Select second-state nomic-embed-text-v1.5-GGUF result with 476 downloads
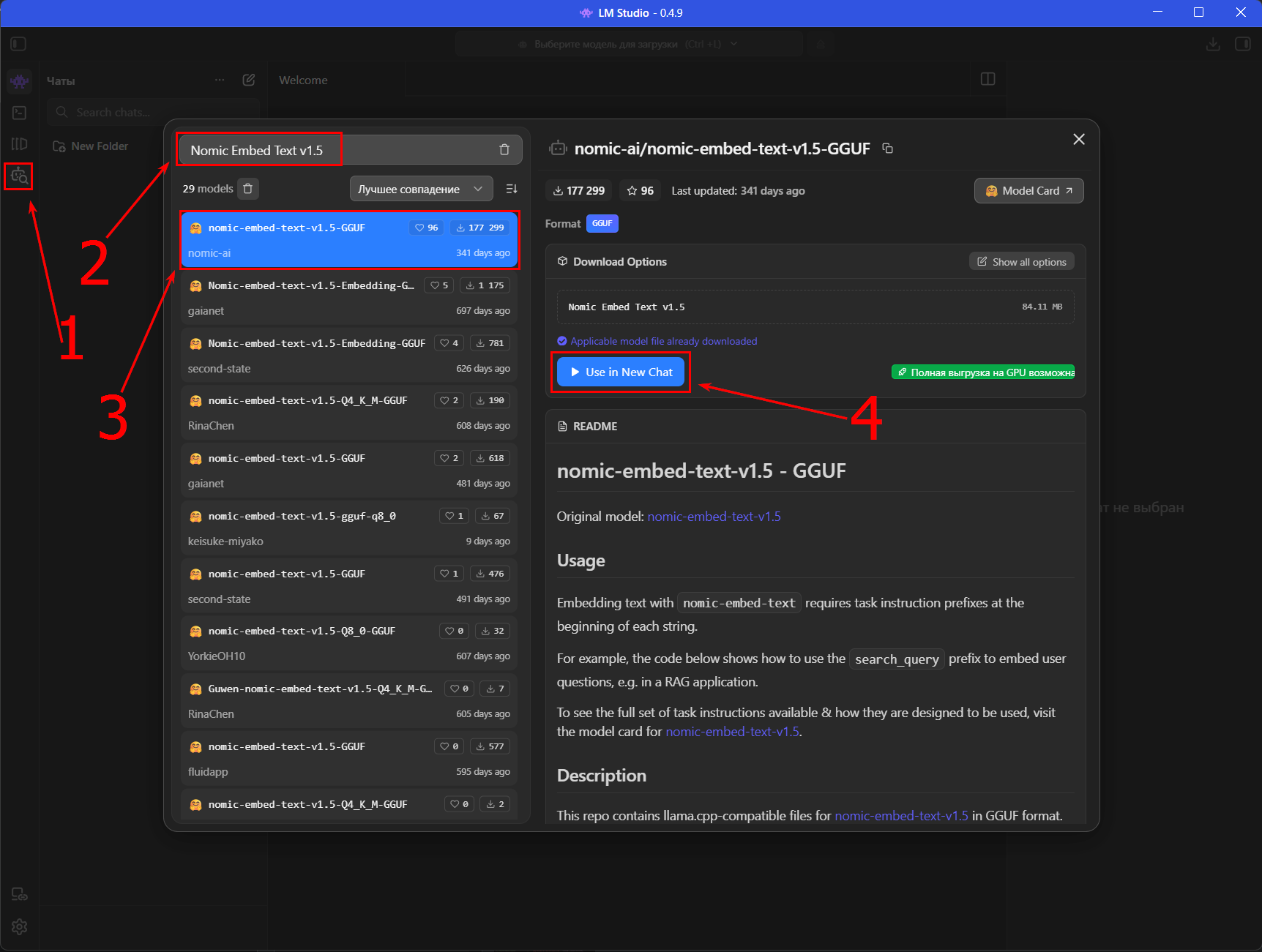This screenshot has width=1262, height=952. click(348, 586)
